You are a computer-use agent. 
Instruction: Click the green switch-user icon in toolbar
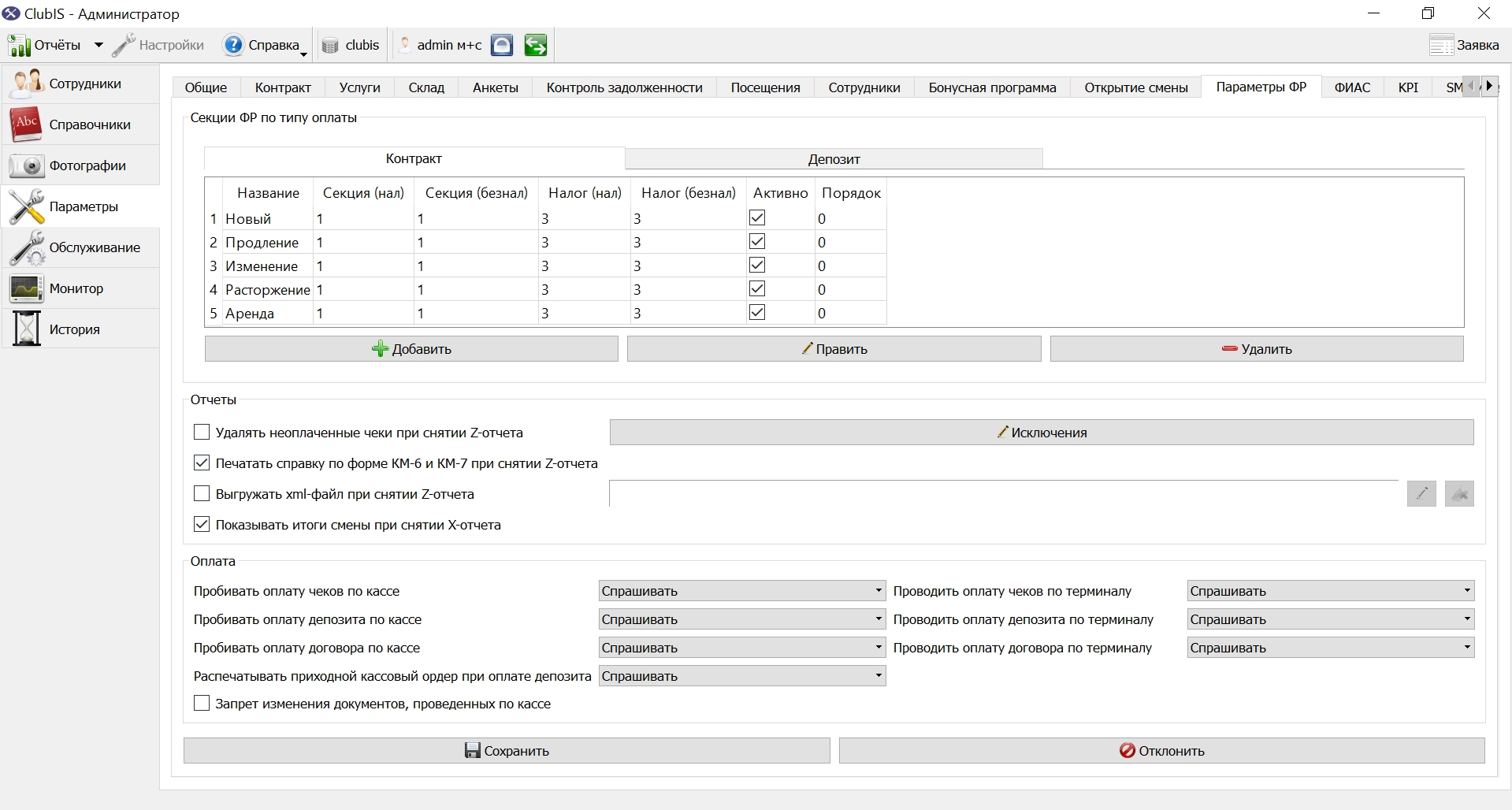click(536, 45)
